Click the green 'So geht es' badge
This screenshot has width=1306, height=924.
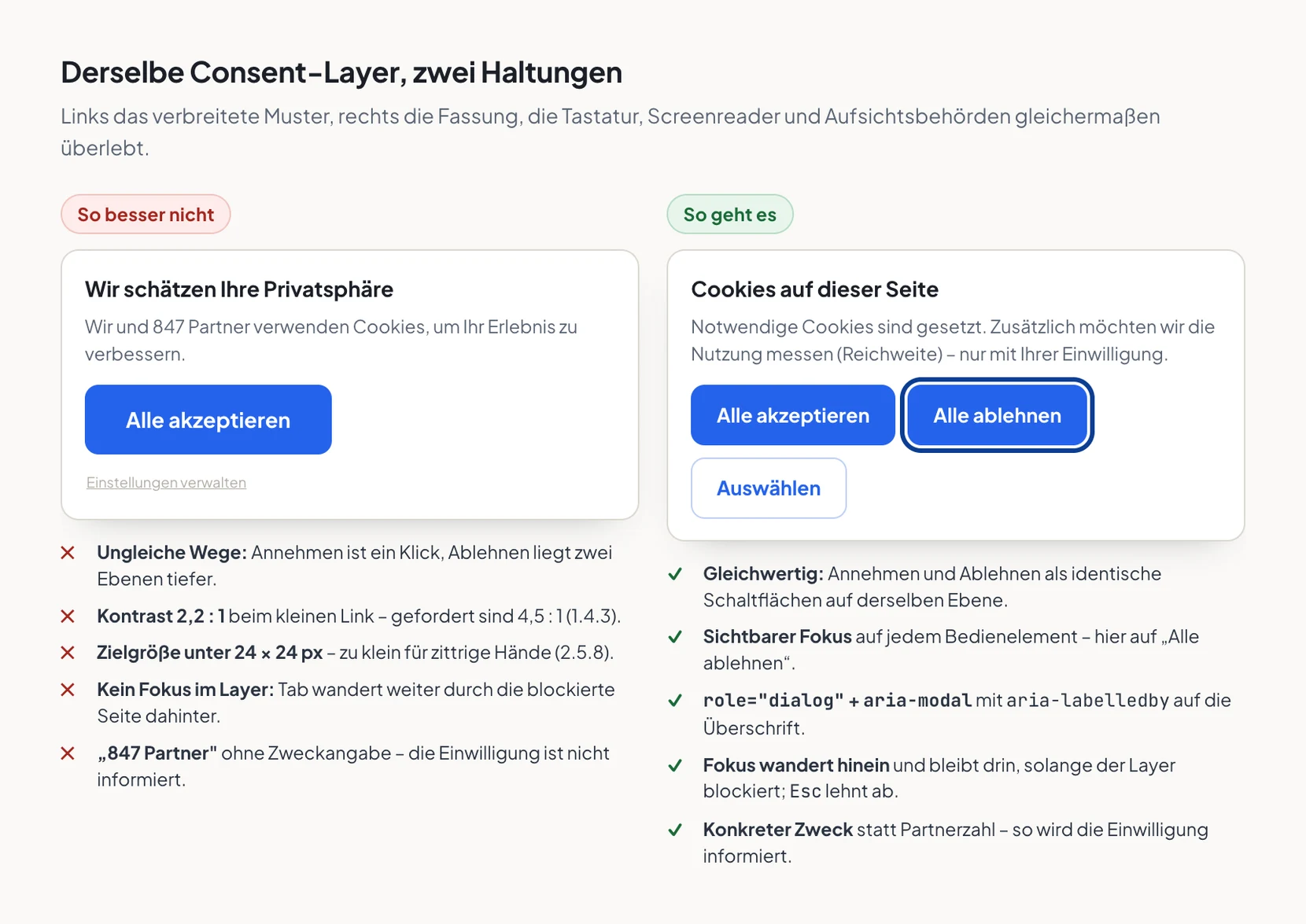730,214
